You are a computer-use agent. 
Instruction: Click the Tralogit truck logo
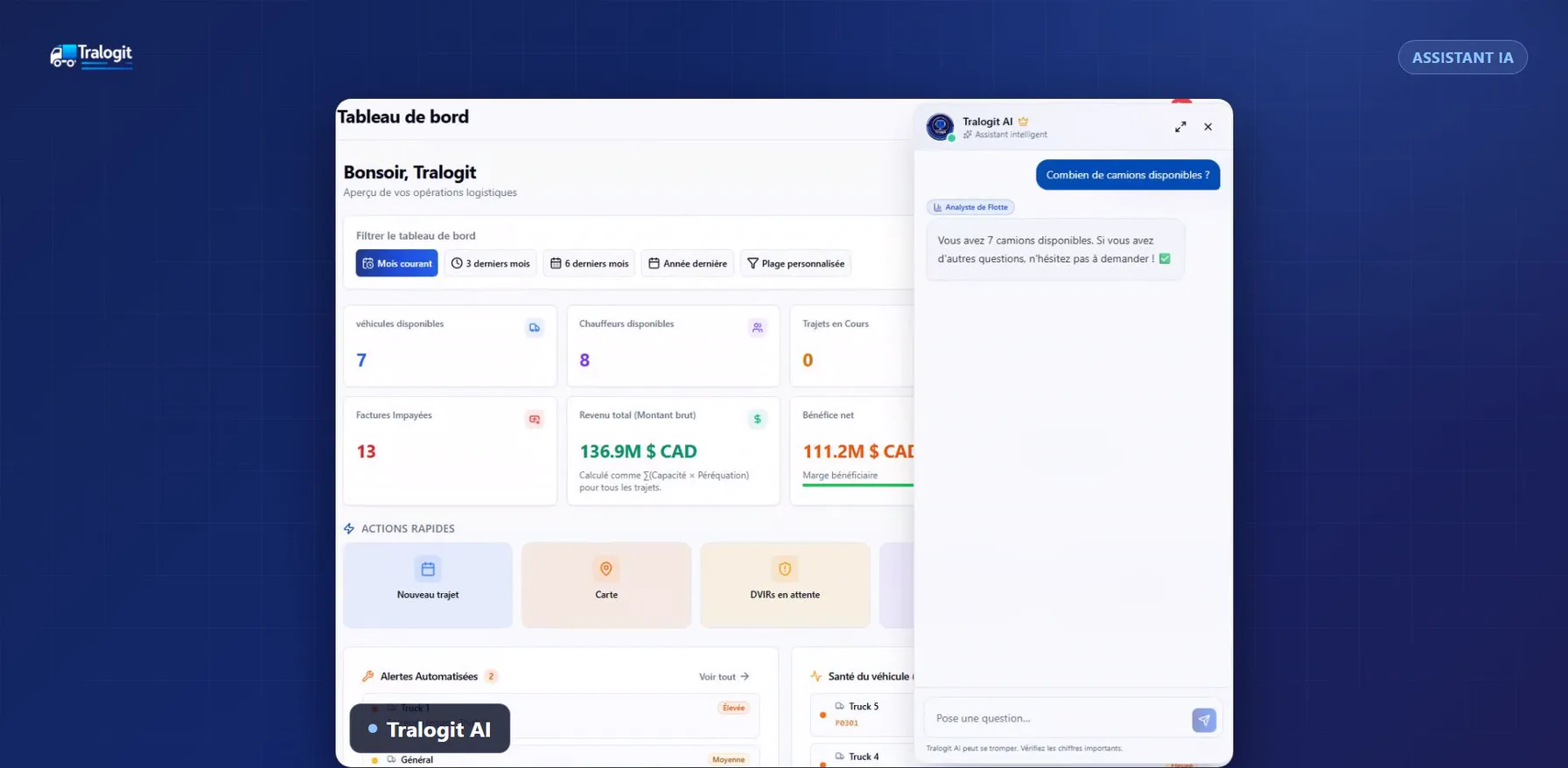(91, 56)
